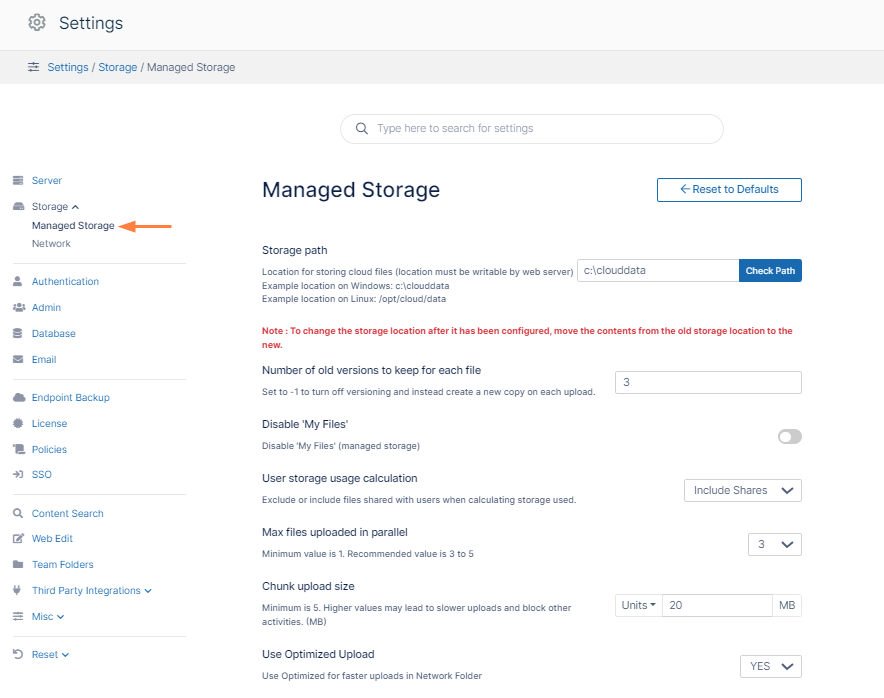Open the Database settings section

click(20, 333)
